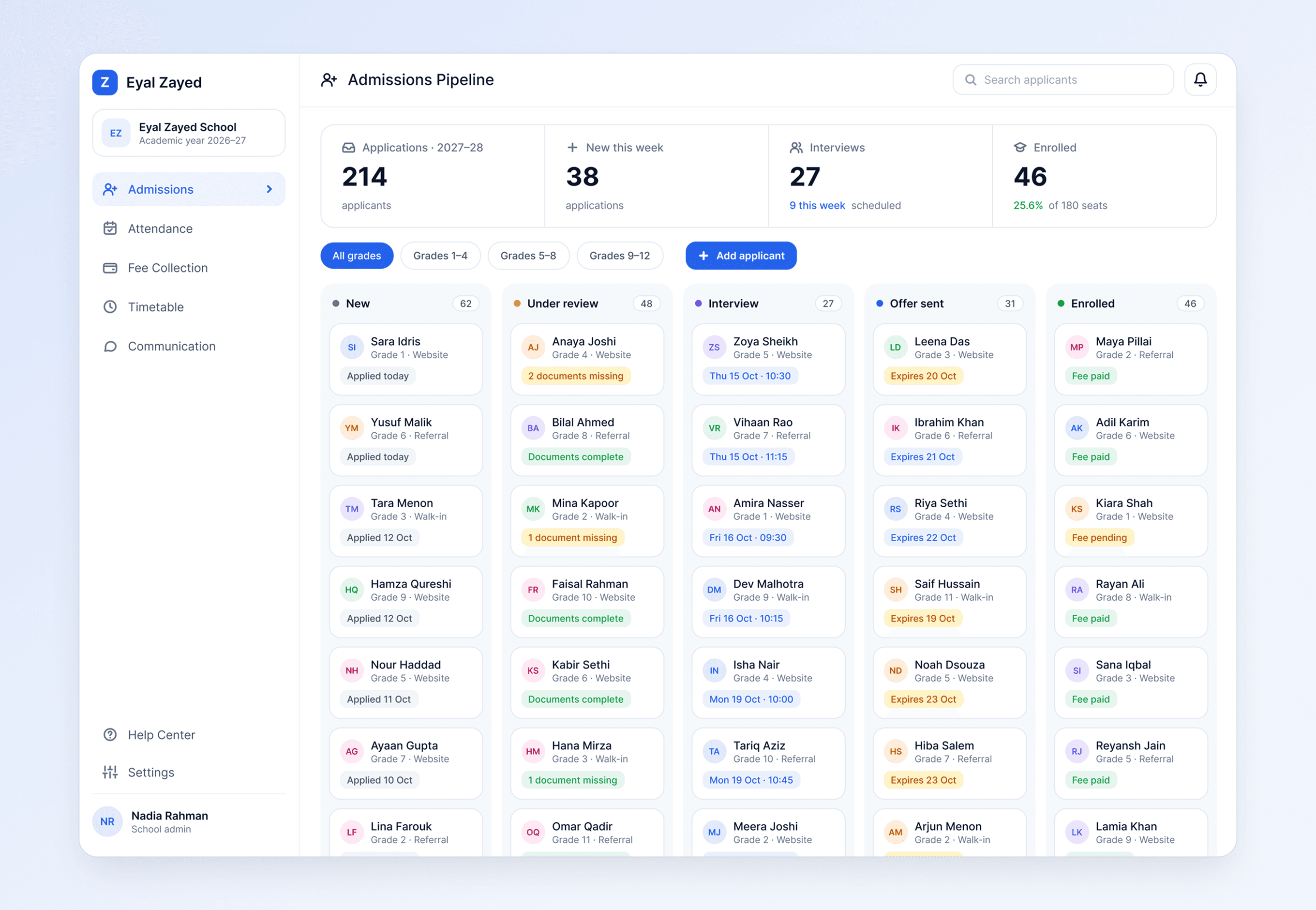The width and height of the screenshot is (1316, 910).
Task: Click the Communication chat bubble icon
Action: [x=110, y=347]
